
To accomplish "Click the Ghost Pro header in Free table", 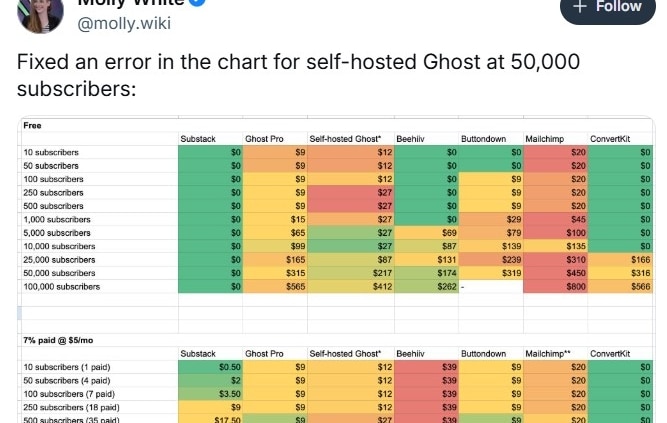I will coord(264,139).
